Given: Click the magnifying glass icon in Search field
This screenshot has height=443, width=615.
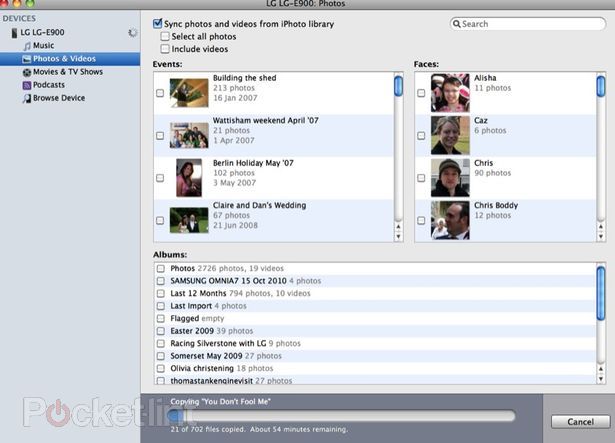Looking at the screenshot, I should tap(457, 24).
